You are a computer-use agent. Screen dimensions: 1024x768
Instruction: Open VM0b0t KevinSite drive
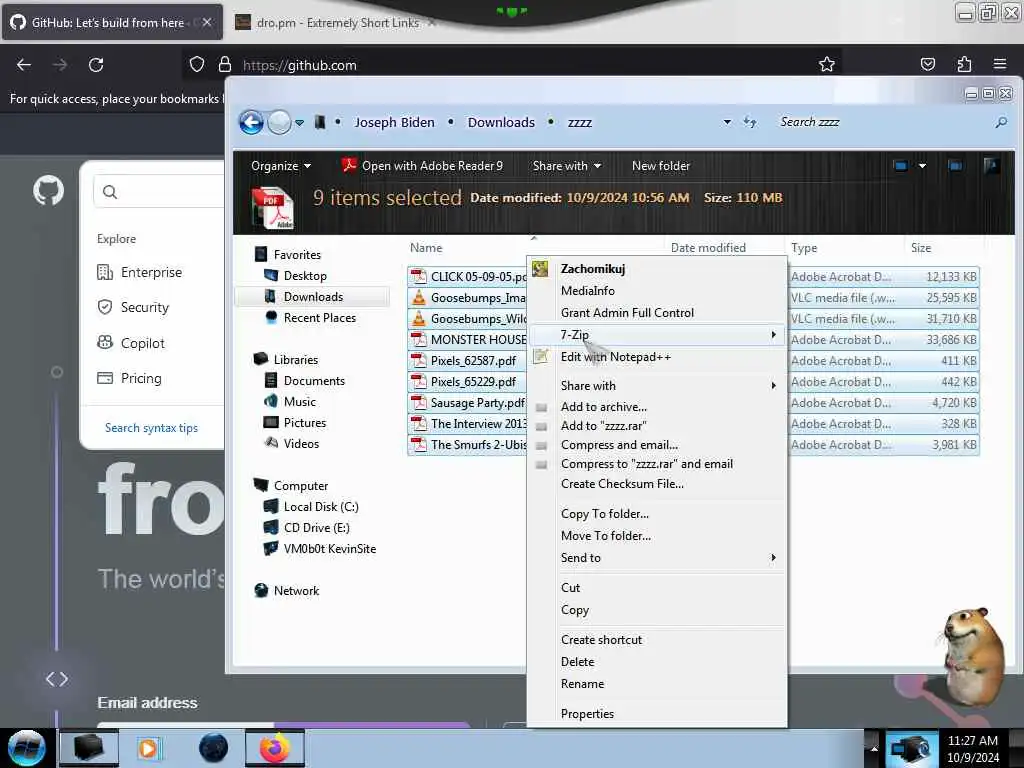point(320,548)
